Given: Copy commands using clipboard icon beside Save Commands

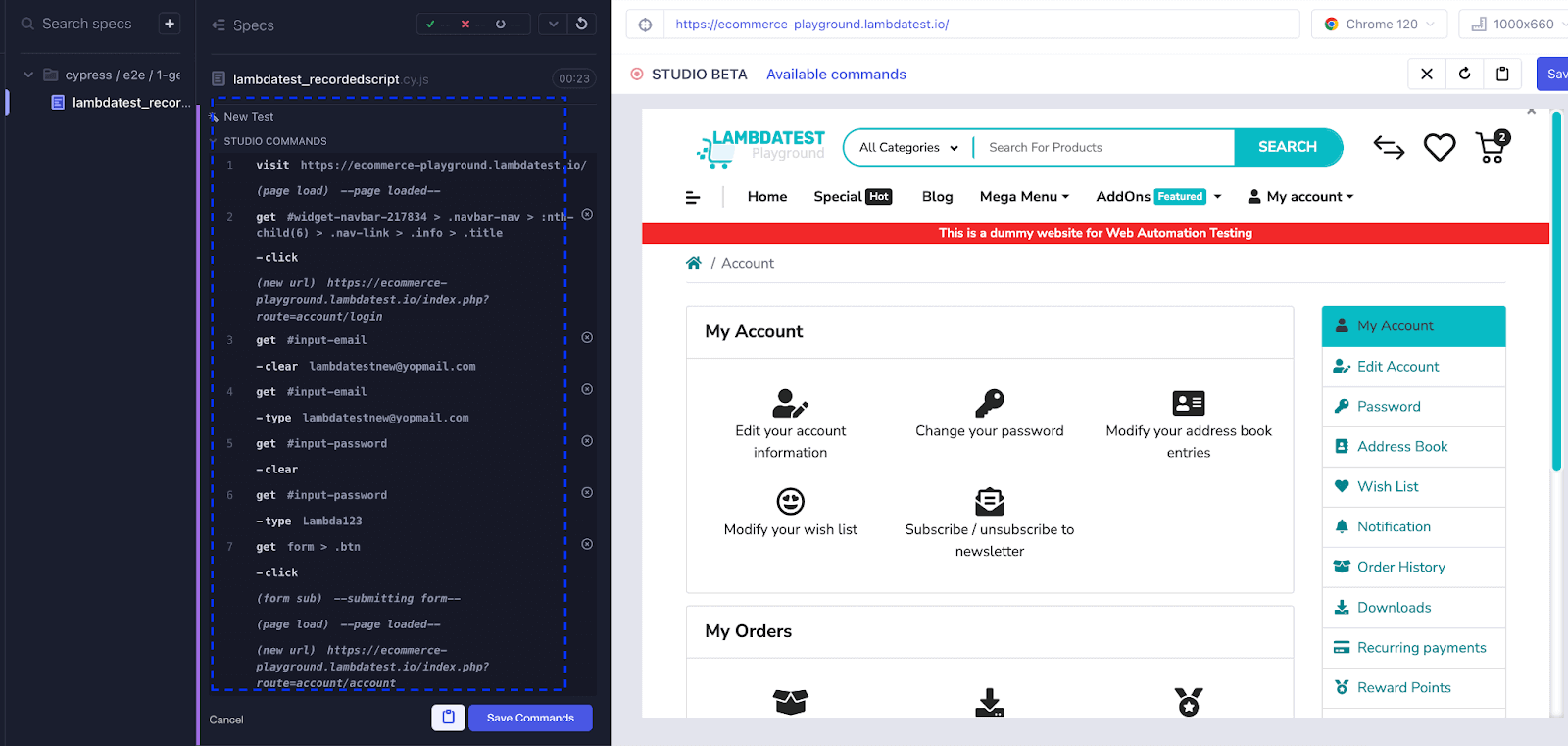Looking at the screenshot, I should pyautogui.click(x=448, y=718).
